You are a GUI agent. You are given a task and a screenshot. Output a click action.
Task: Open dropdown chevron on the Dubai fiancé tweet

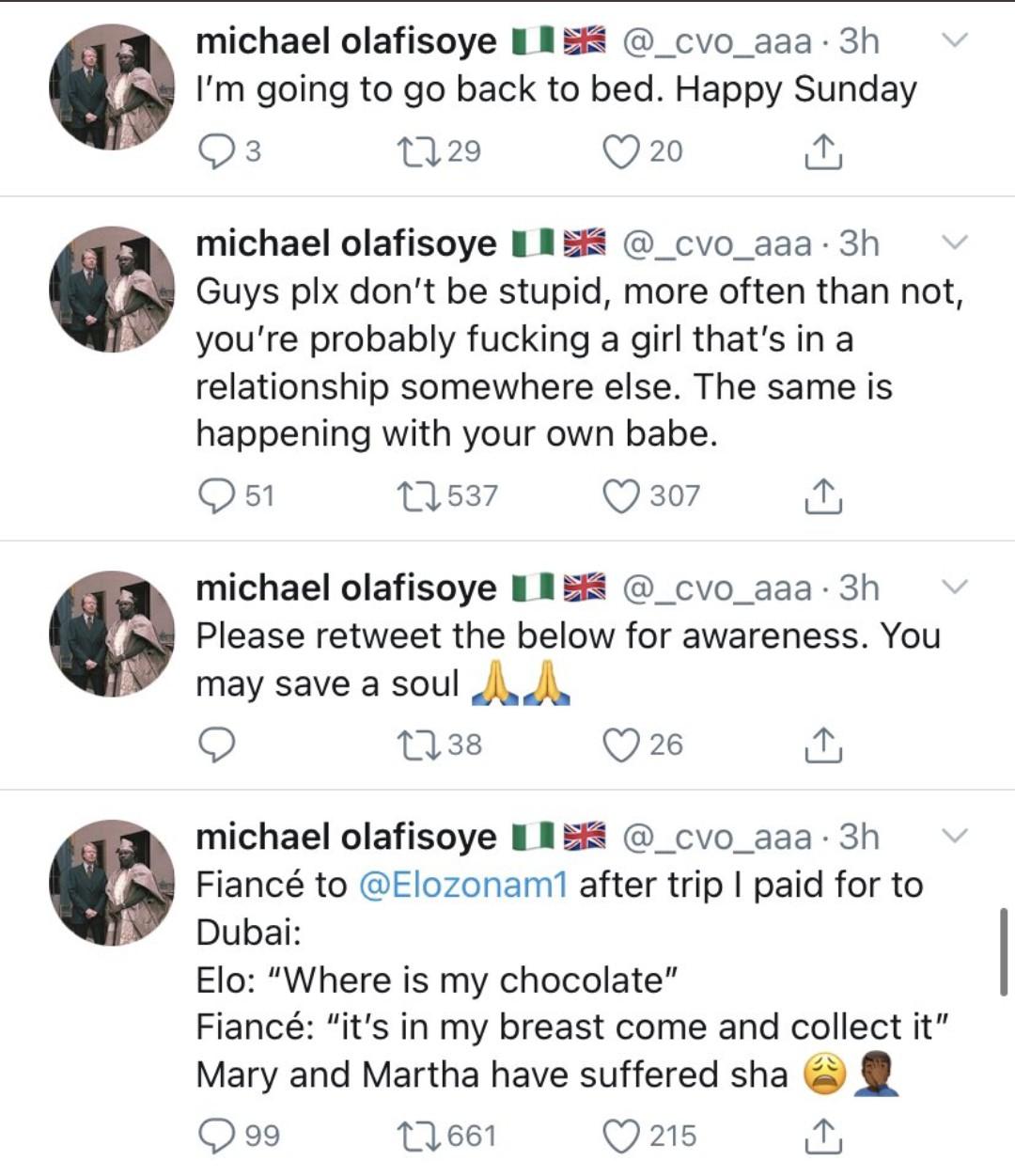(954, 836)
